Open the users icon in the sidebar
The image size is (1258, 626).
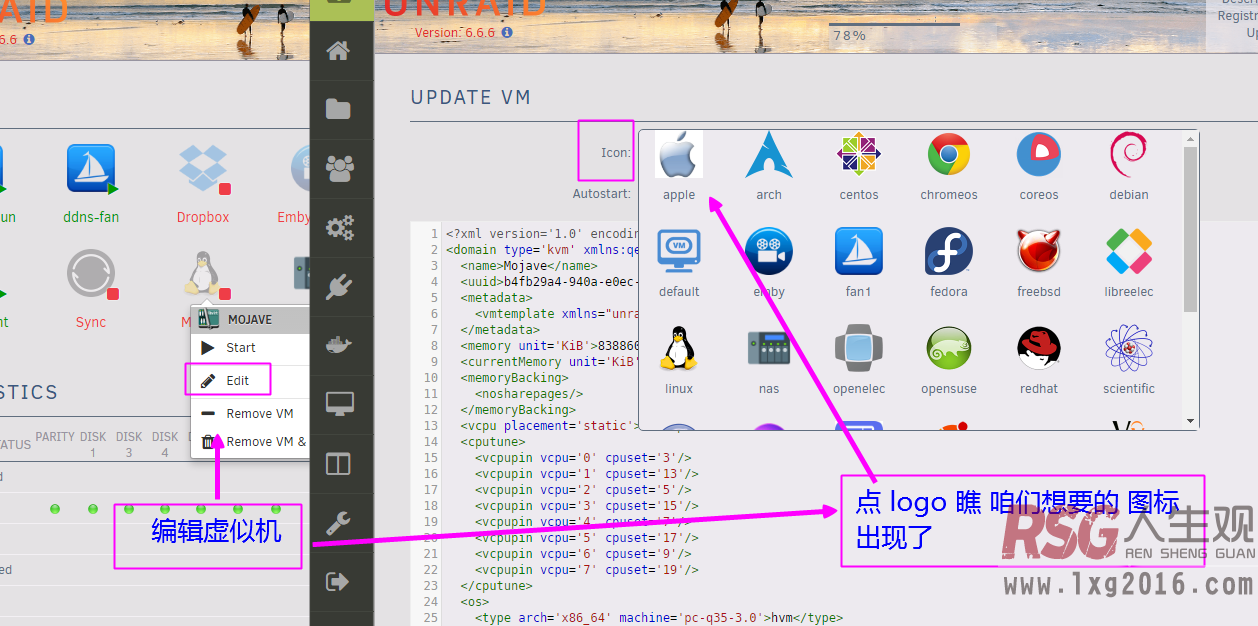pyautogui.click(x=340, y=168)
